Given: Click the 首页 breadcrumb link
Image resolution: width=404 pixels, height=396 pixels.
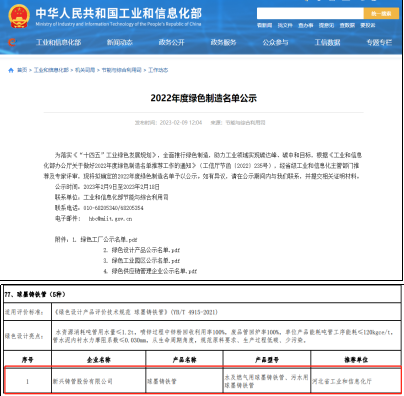Looking at the screenshot, I should tap(22, 70).
